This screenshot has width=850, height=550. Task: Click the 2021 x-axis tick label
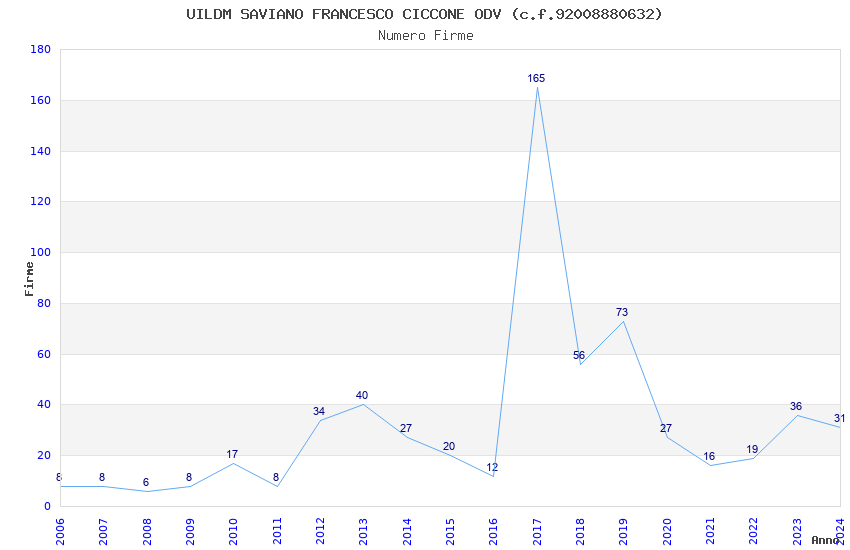(x=711, y=532)
